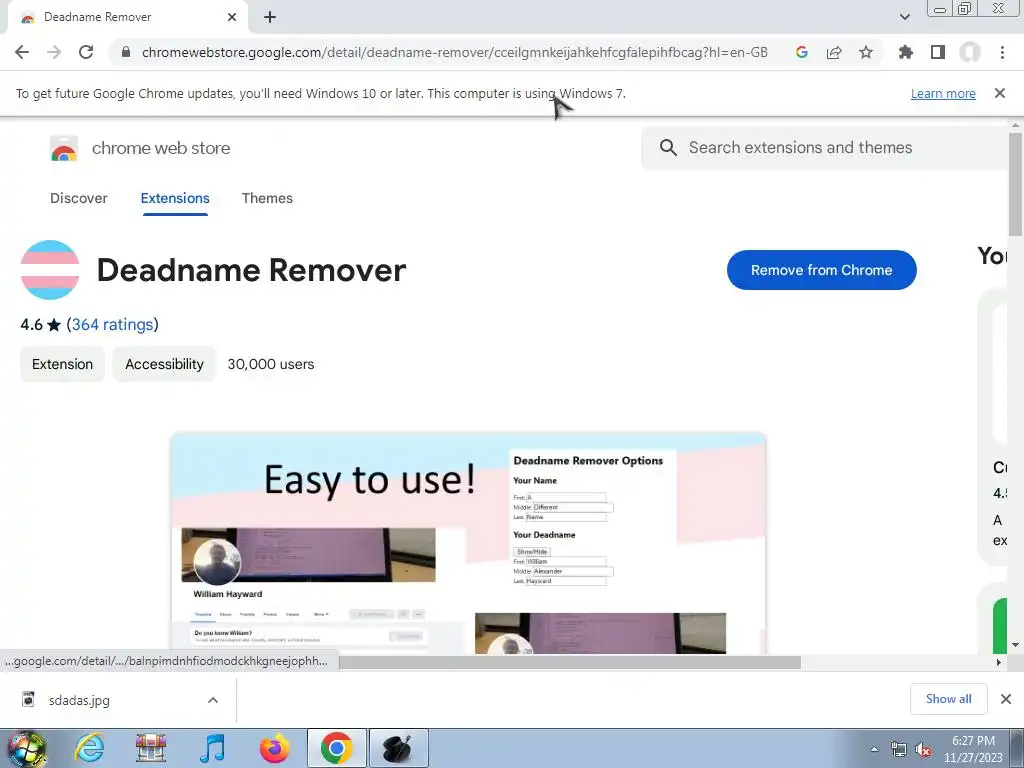The width and height of the screenshot is (1024, 768).
Task: Dismiss the Windows update notification bar
Action: pyautogui.click(x=1000, y=93)
